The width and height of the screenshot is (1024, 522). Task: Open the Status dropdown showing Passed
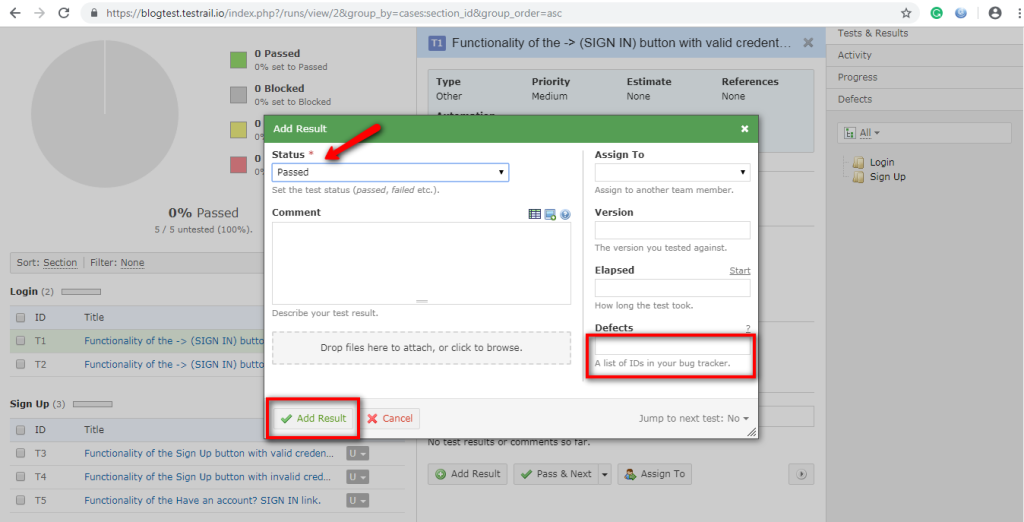pos(390,172)
